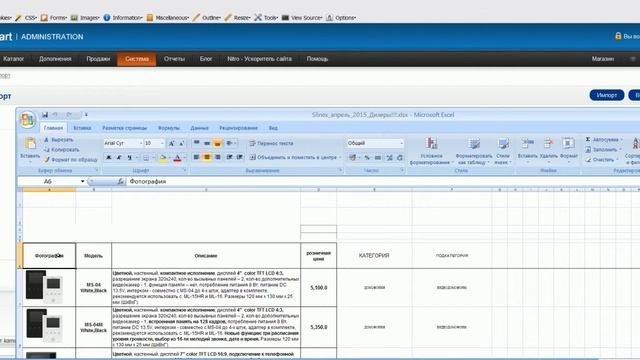
Task: Toggle Wrap Text (Перенос текста)
Action: pos(271,143)
